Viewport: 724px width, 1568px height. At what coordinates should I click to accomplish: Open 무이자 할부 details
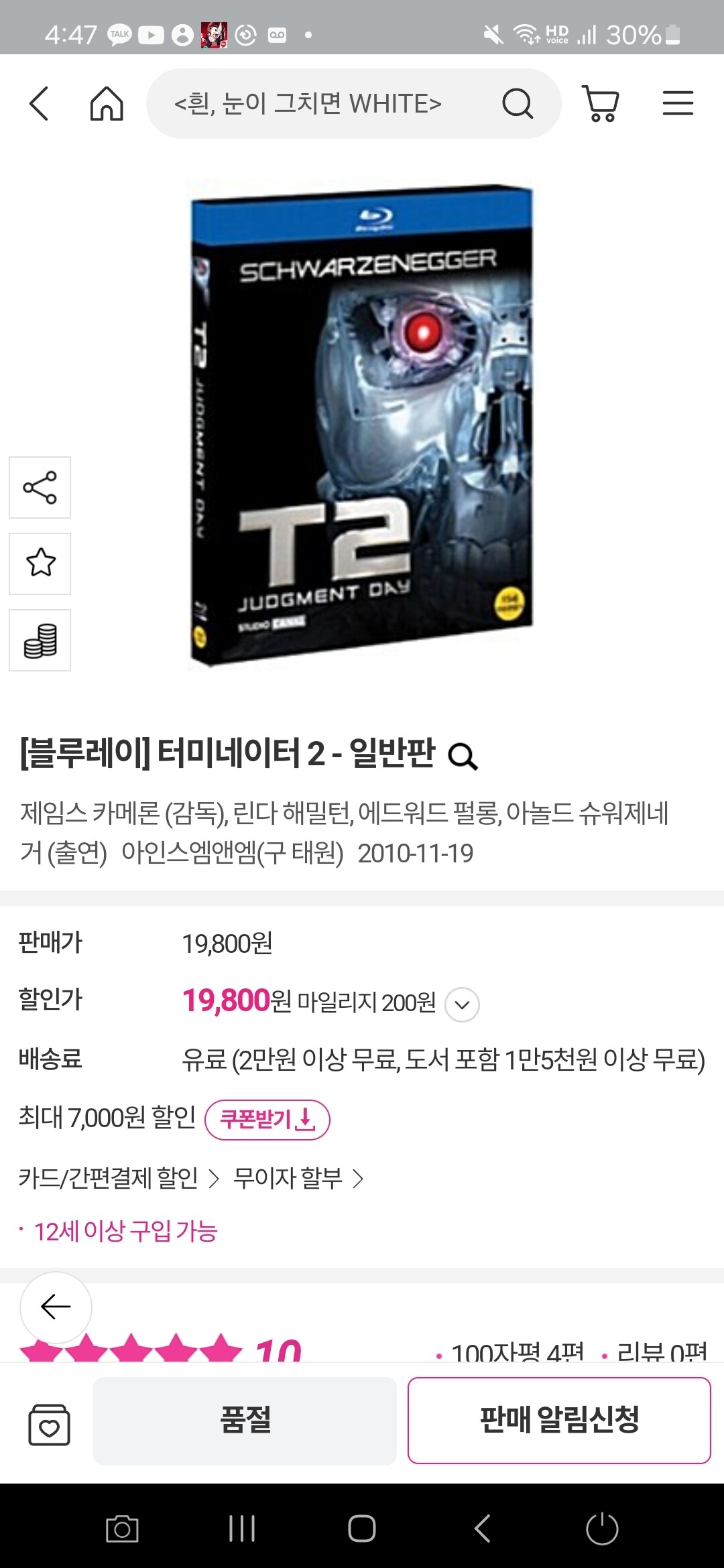298,1179
